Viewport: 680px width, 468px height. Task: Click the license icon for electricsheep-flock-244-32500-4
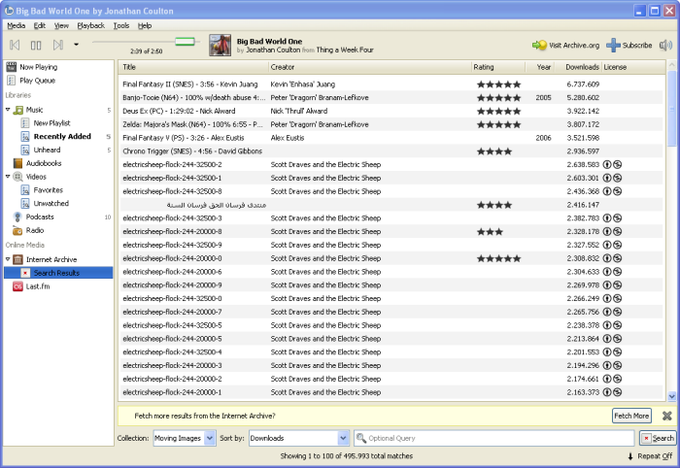coord(612,352)
